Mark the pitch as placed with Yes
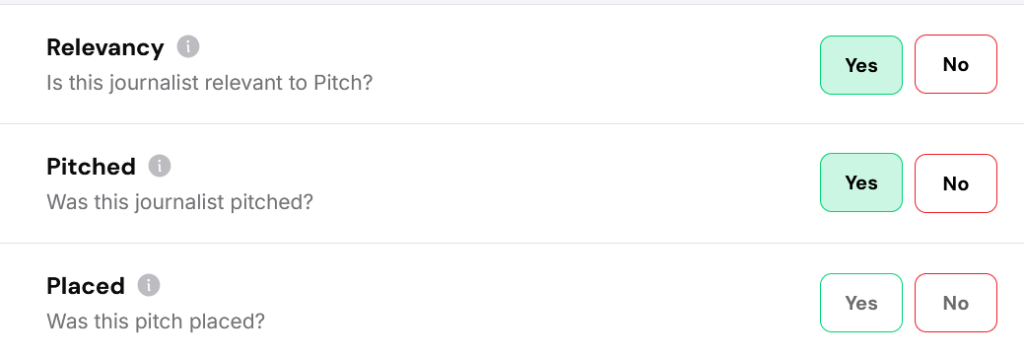 click(861, 303)
